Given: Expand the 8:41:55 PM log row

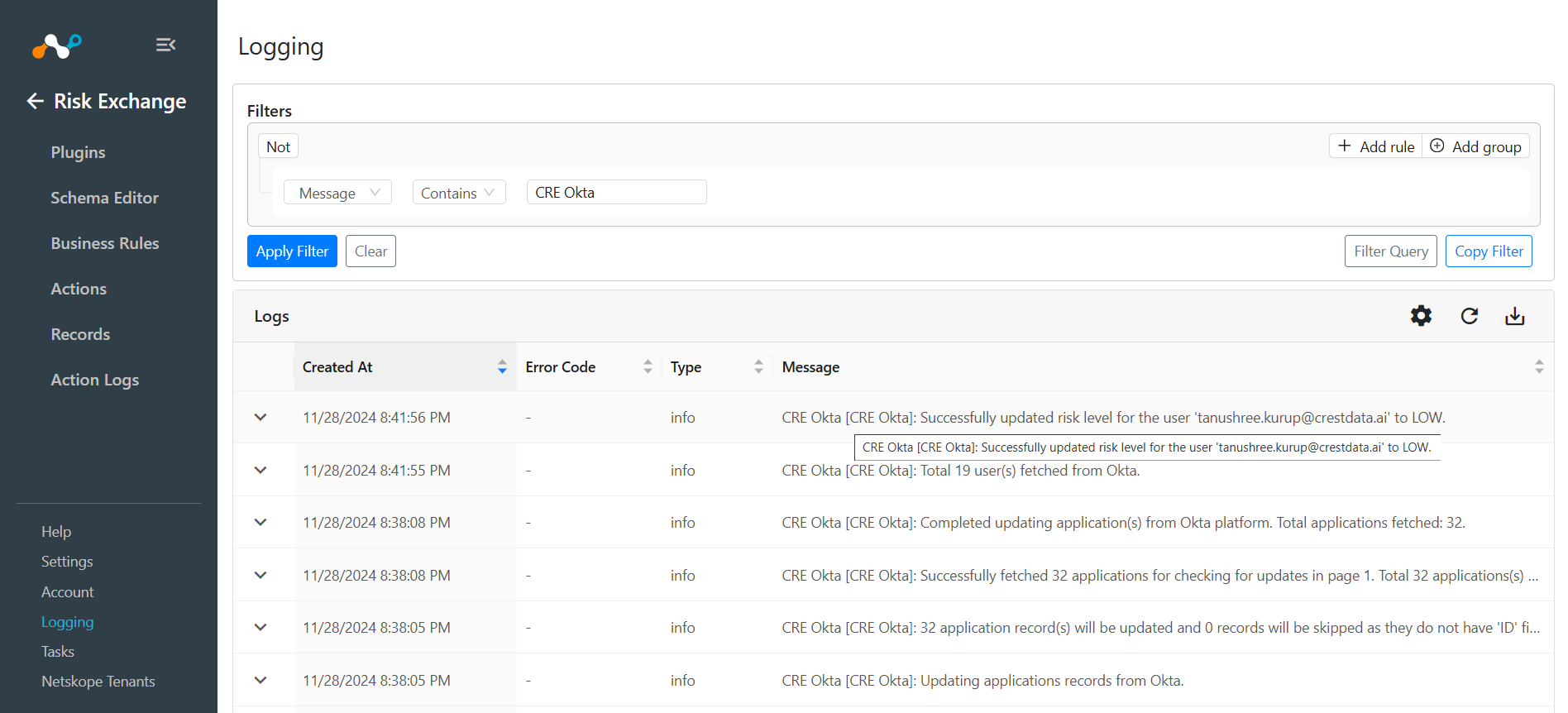Looking at the screenshot, I should pyautogui.click(x=261, y=470).
